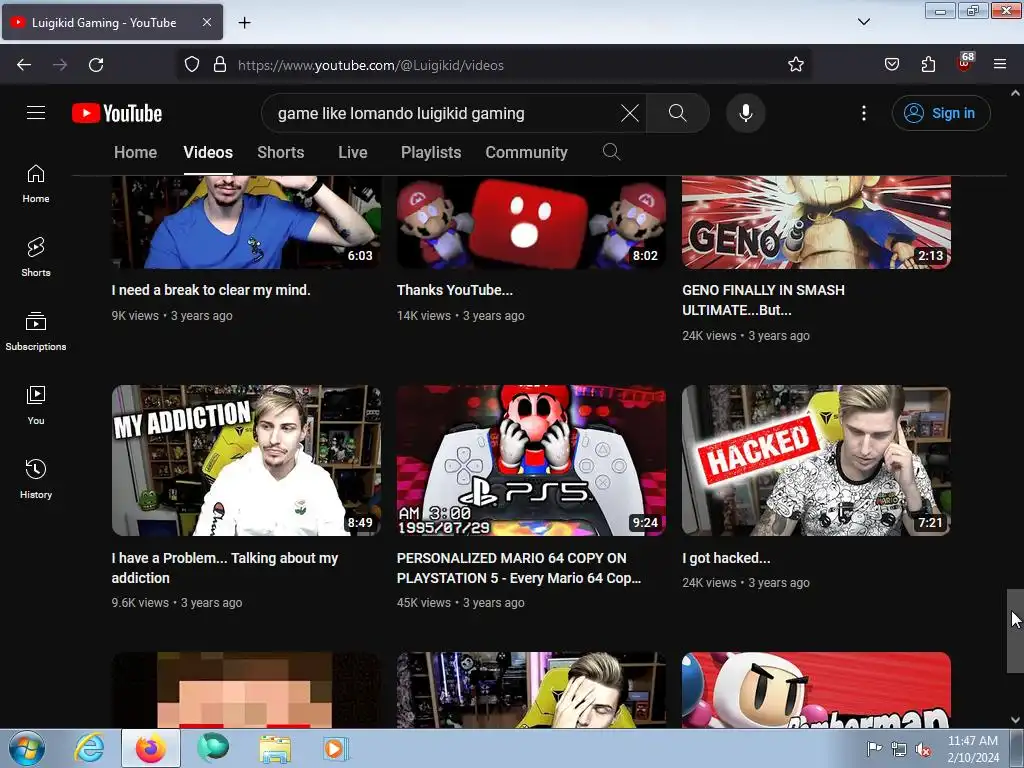1024x768 pixels.
Task: Click the Sign in button
Action: 941,113
